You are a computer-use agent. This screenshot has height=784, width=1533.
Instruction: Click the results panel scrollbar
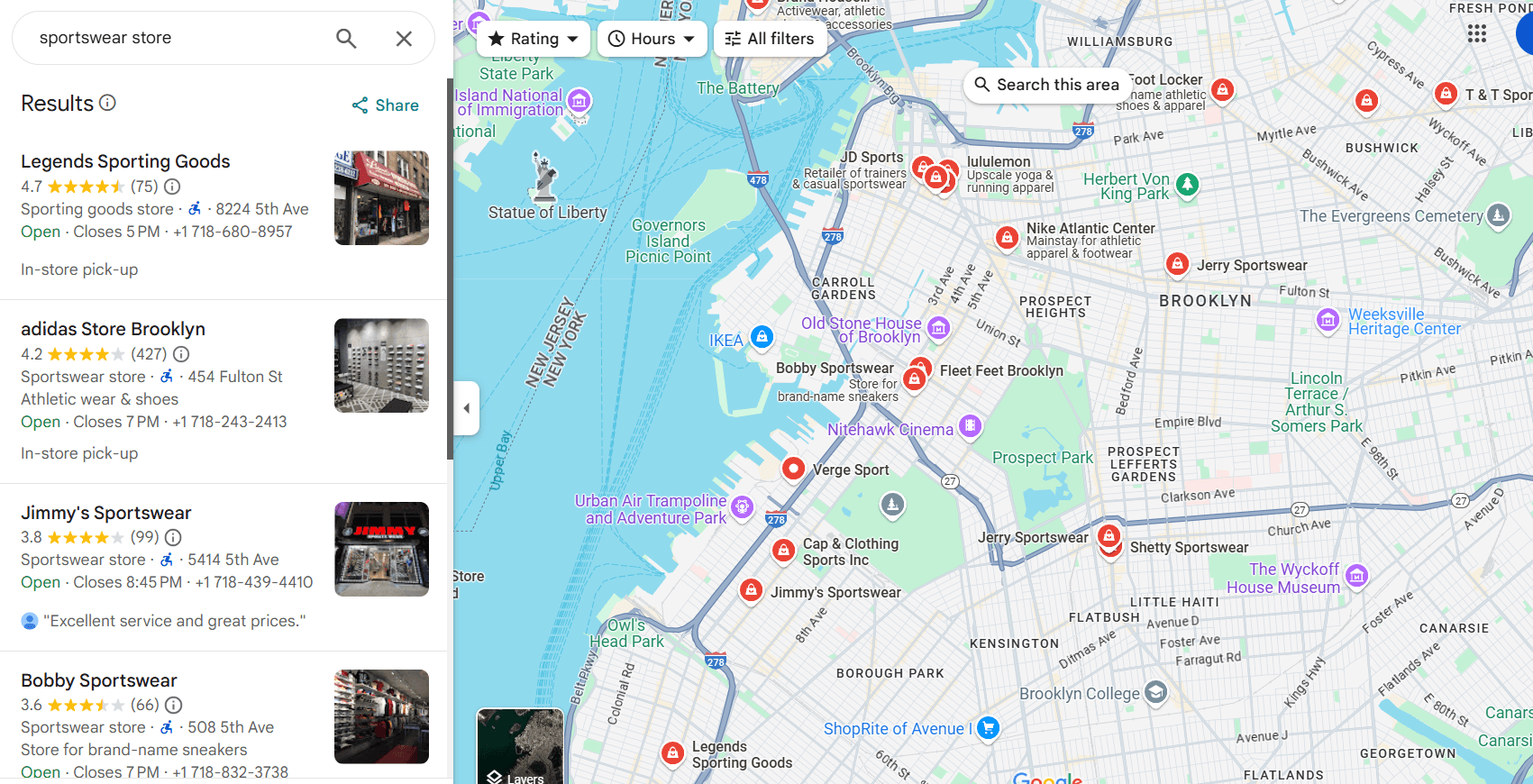450,269
